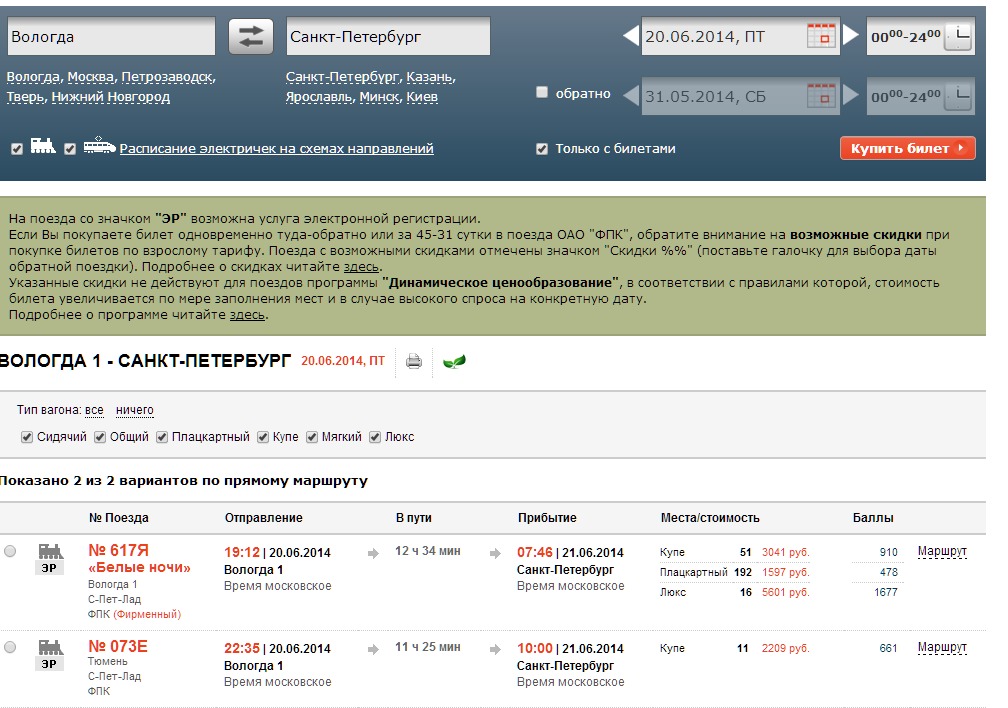Screen dimensions: 1008x708
Task: Open return time range 00-24 selector
Action: [x=920, y=97]
